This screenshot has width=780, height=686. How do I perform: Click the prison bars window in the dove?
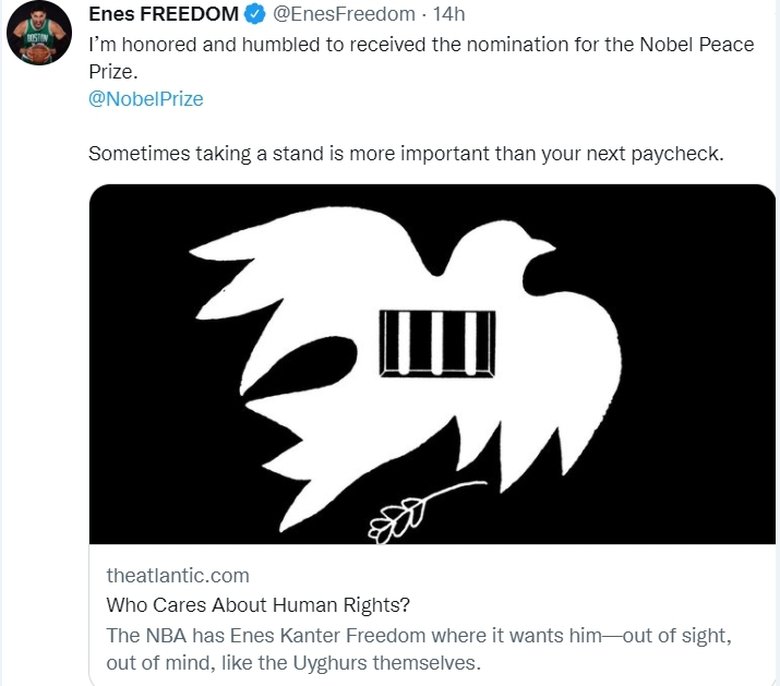(x=437, y=343)
